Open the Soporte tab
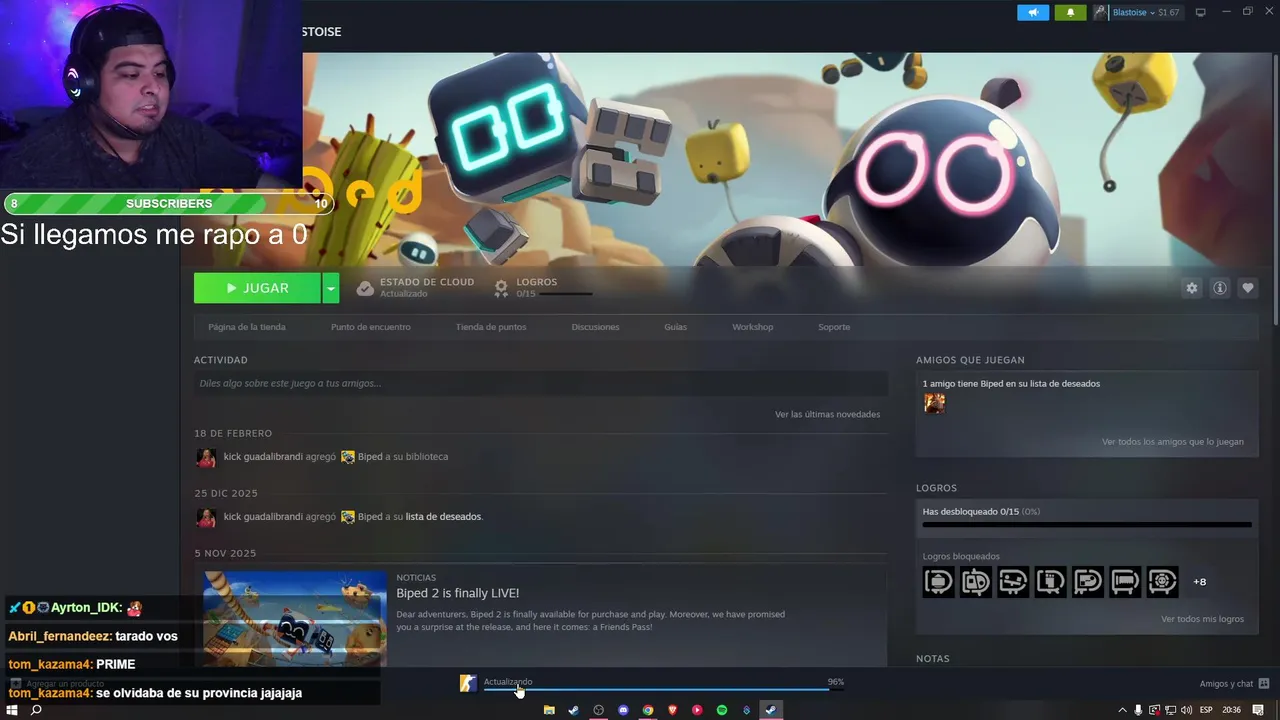This screenshot has height=720, width=1280. (x=834, y=327)
